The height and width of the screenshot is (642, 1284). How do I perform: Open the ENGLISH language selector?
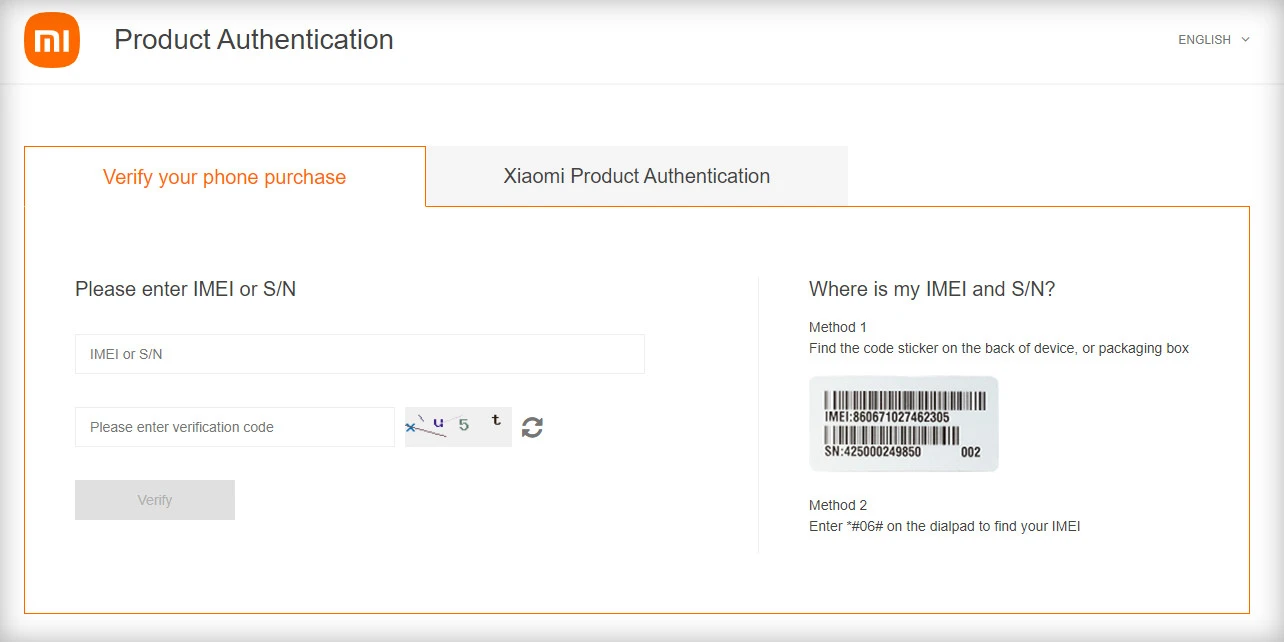pyautogui.click(x=1204, y=40)
